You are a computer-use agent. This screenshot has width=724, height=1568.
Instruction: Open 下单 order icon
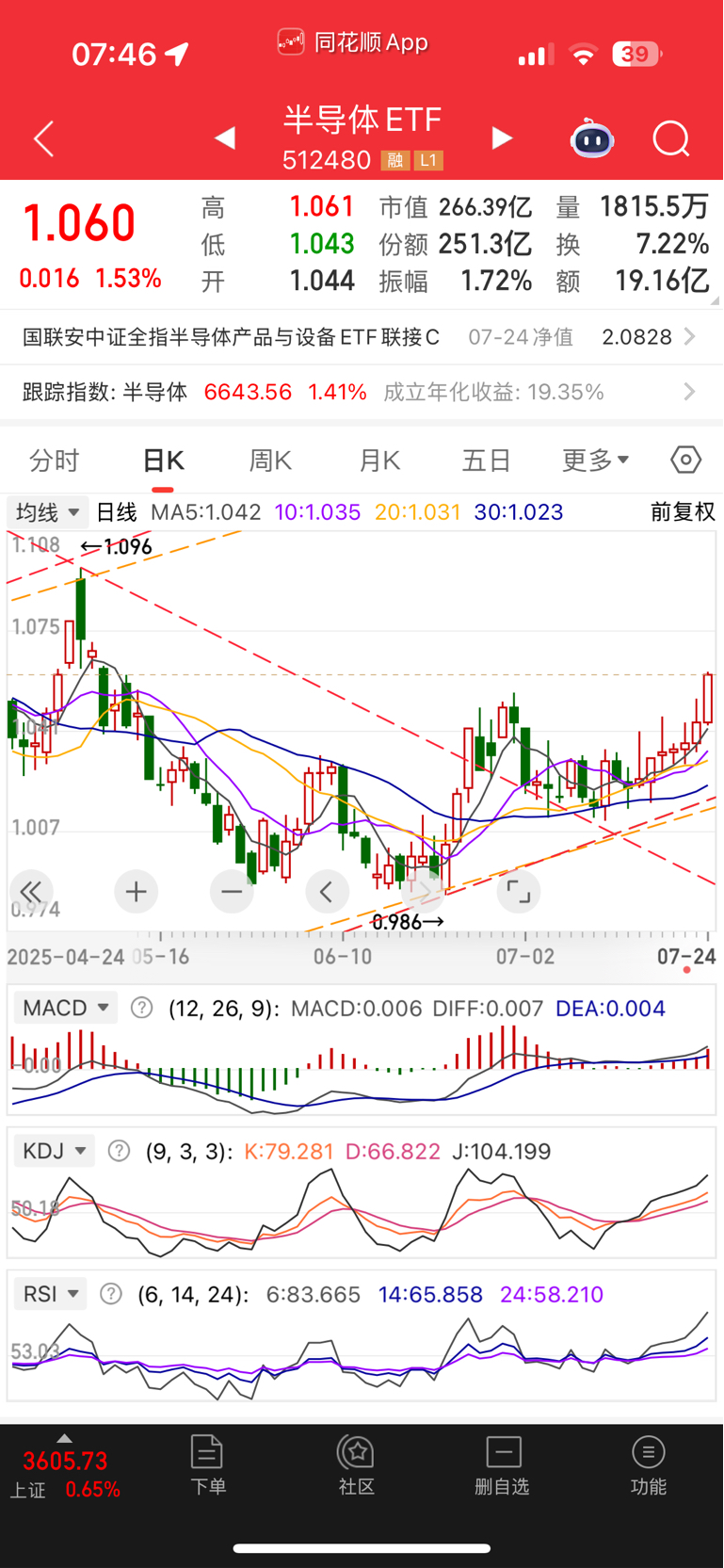pyautogui.click(x=207, y=1466)
